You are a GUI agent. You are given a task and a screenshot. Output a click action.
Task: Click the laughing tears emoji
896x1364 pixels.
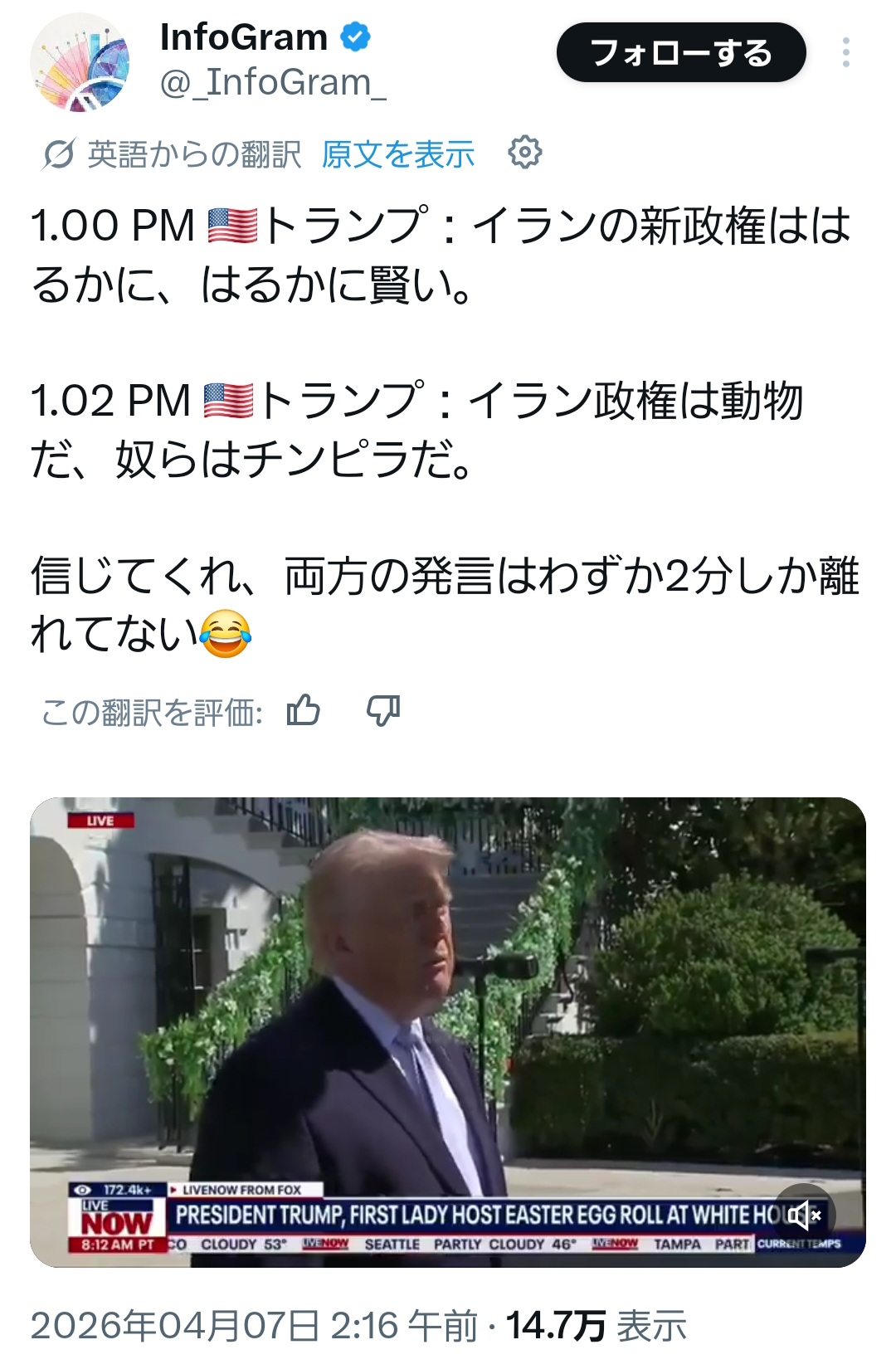click(226, 633)
